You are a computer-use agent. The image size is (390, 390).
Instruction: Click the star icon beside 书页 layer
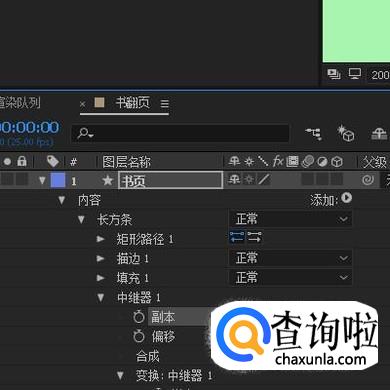coord(108,180)
